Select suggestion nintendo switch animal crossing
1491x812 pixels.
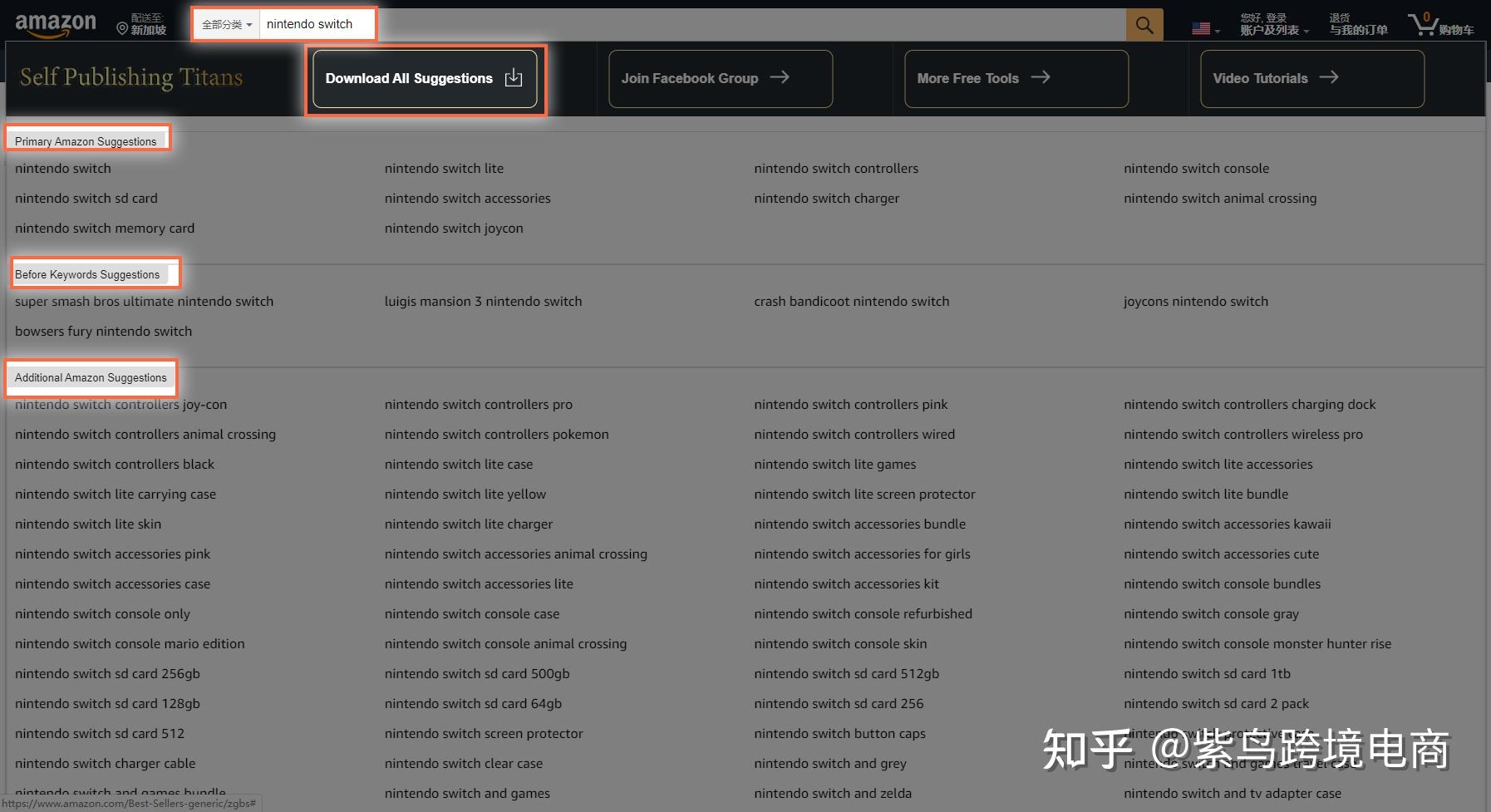(x=1220, y=198)
